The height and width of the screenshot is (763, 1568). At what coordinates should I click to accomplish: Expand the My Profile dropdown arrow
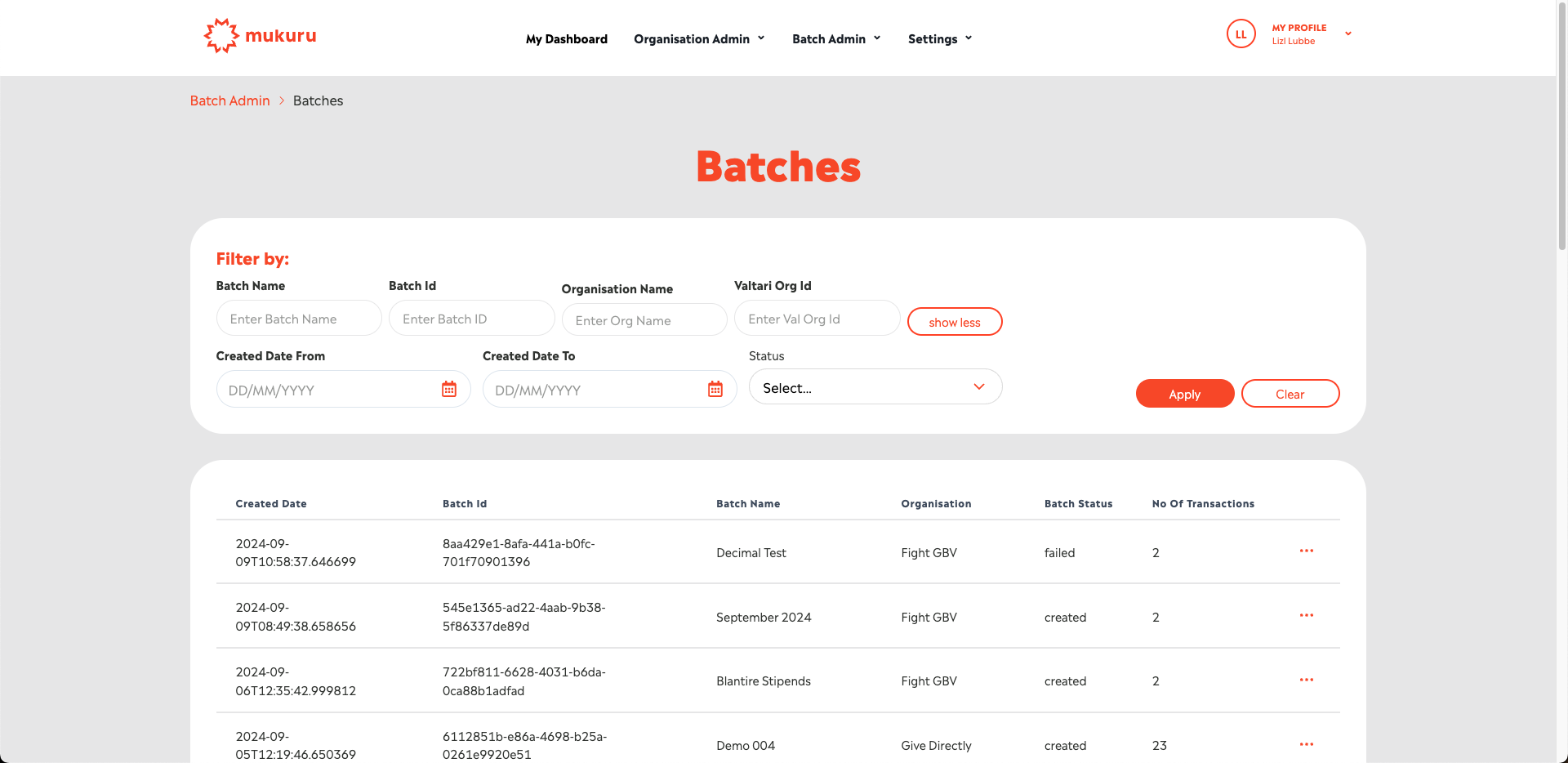click(1348, 34)
